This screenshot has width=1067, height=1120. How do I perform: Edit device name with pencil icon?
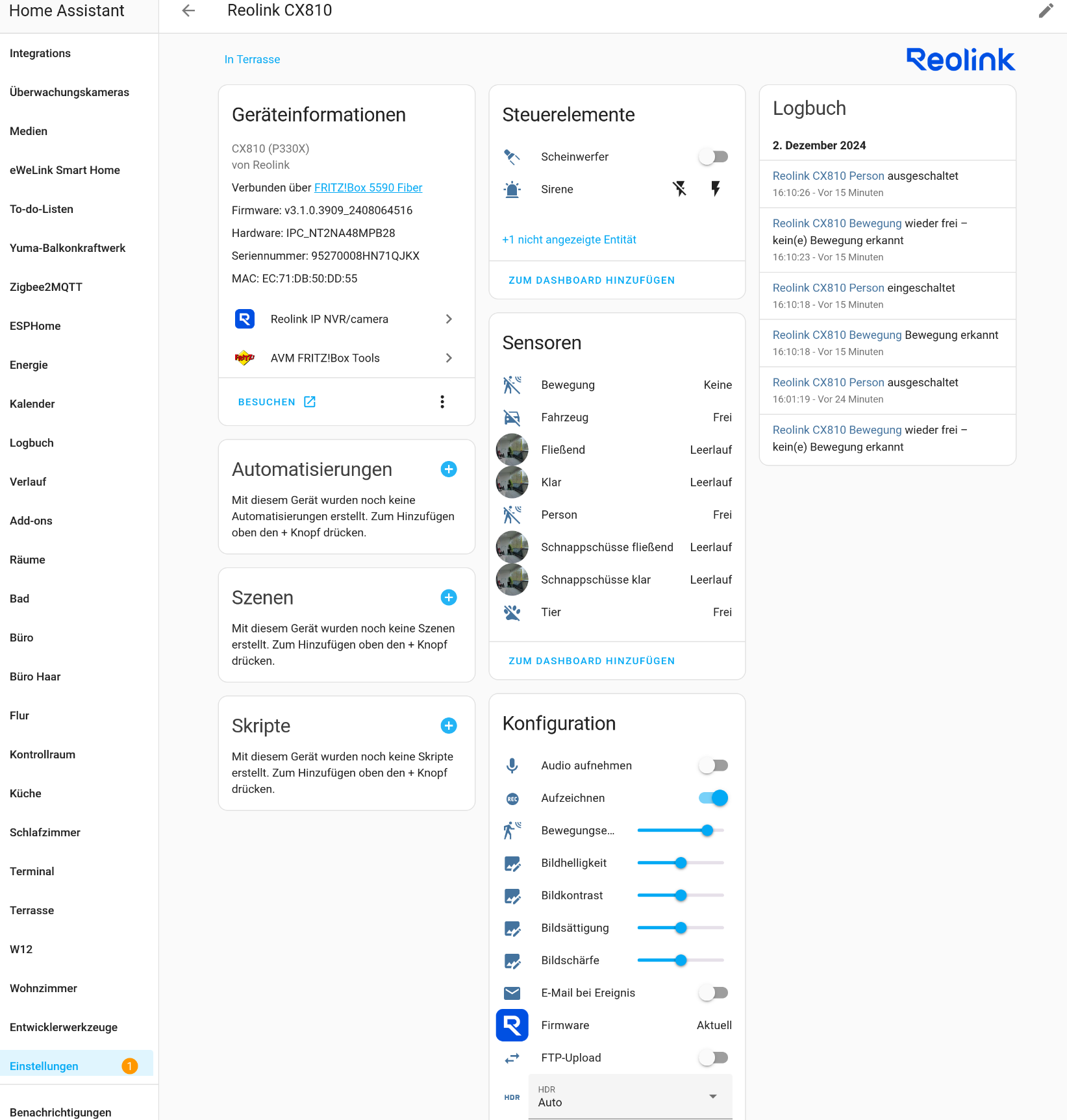tap(1046, 10)
